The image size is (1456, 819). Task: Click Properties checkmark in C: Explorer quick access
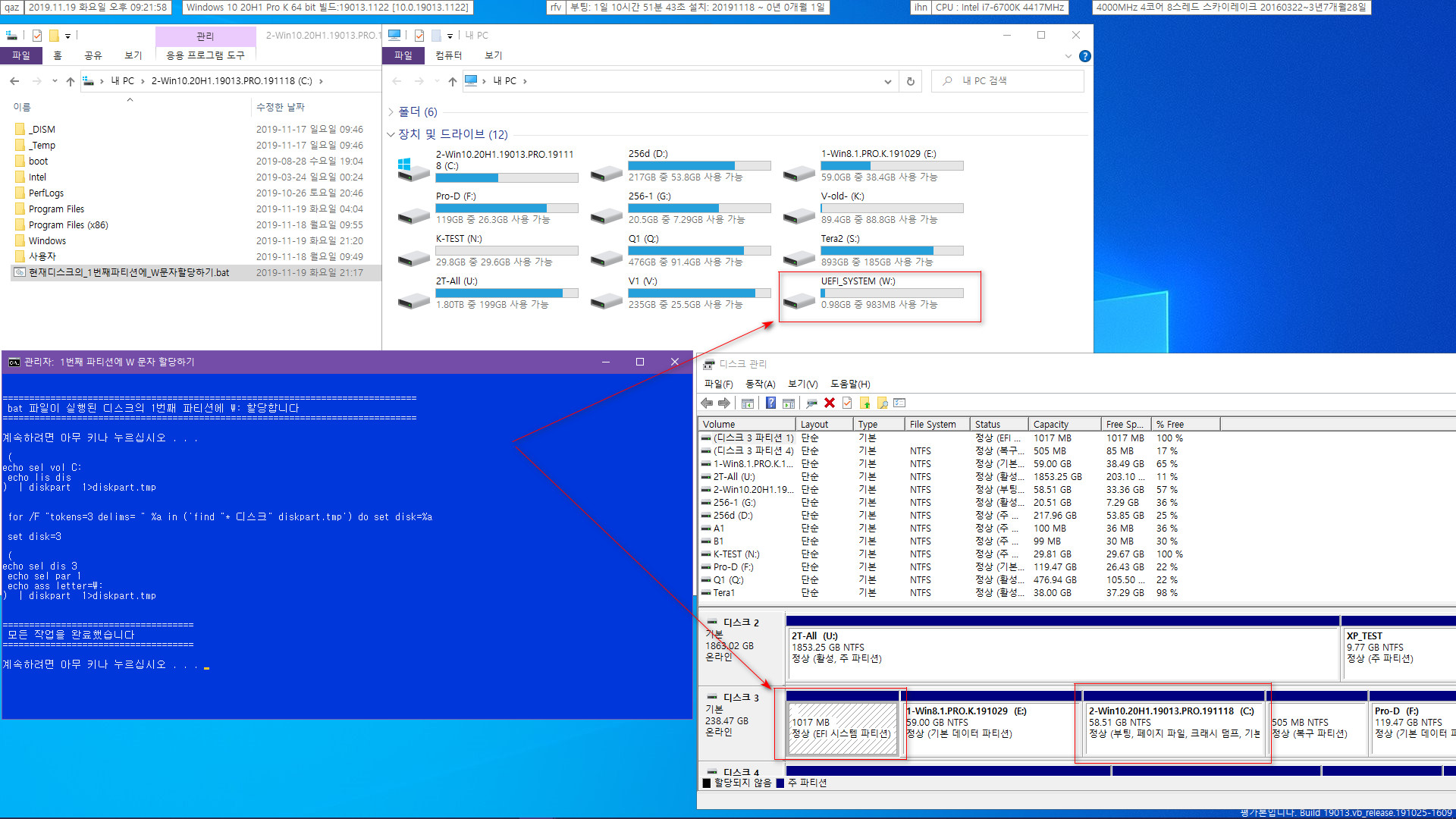(x=36, y=35)
